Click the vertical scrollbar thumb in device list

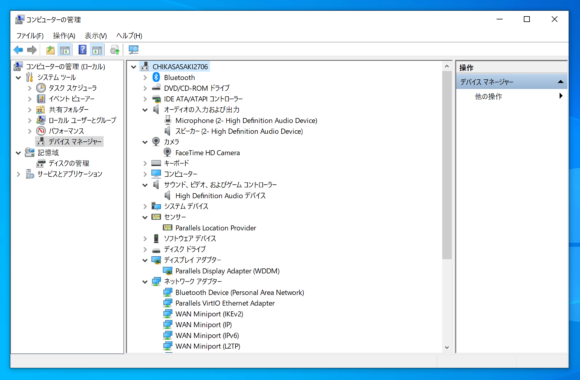(446, 165)
